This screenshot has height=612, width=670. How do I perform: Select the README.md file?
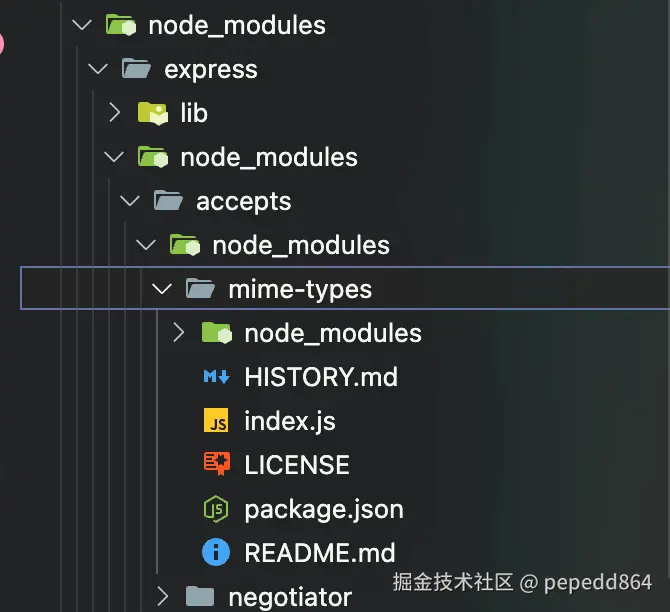click(319, 552)
